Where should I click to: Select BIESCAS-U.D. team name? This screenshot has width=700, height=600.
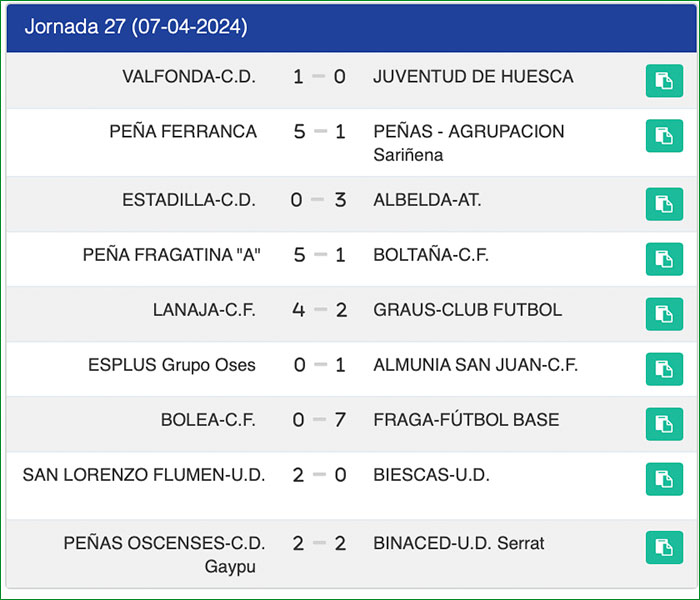click(x=431, y=475)
